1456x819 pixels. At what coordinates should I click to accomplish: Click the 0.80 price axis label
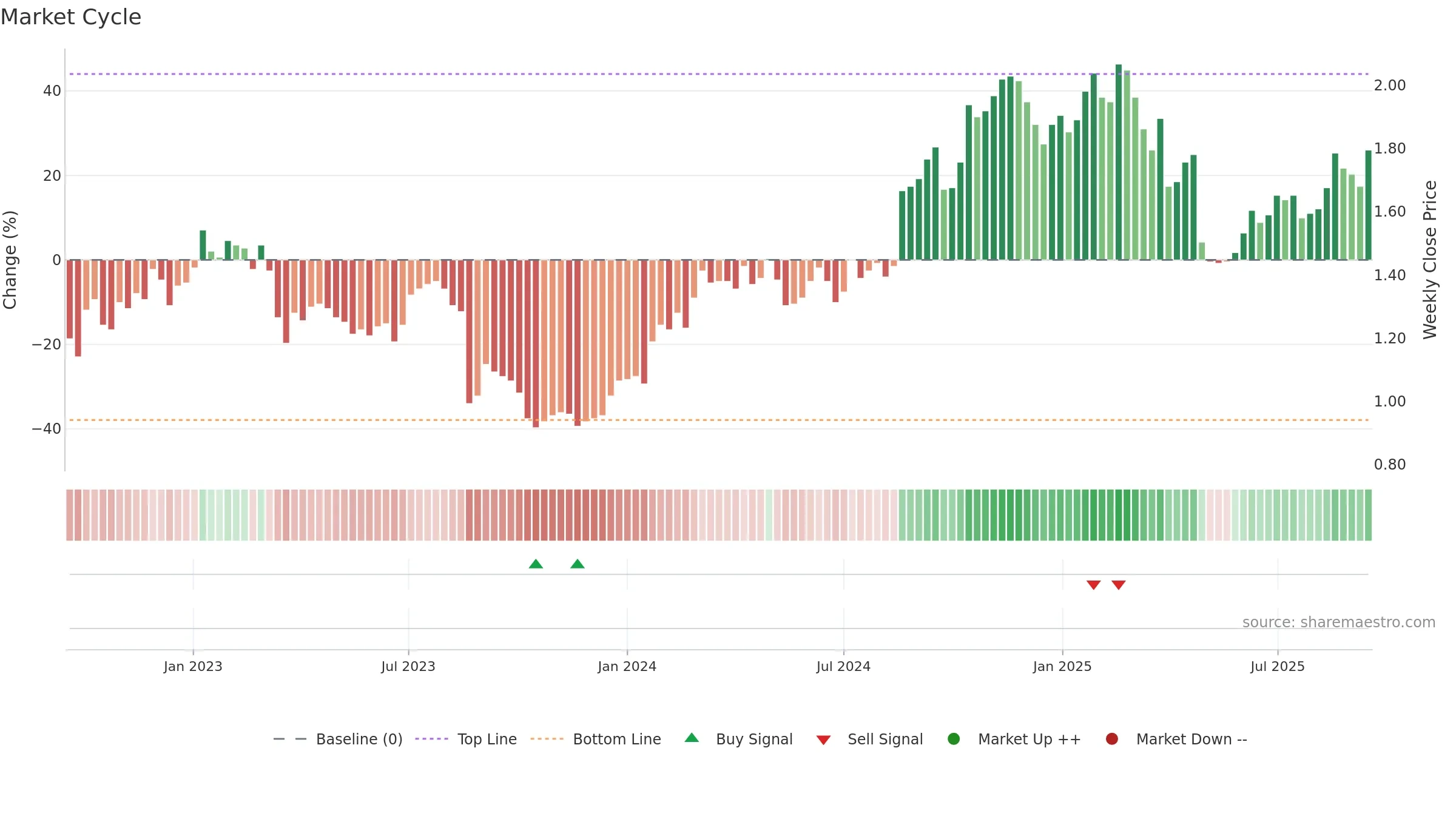pos(1390,465)
